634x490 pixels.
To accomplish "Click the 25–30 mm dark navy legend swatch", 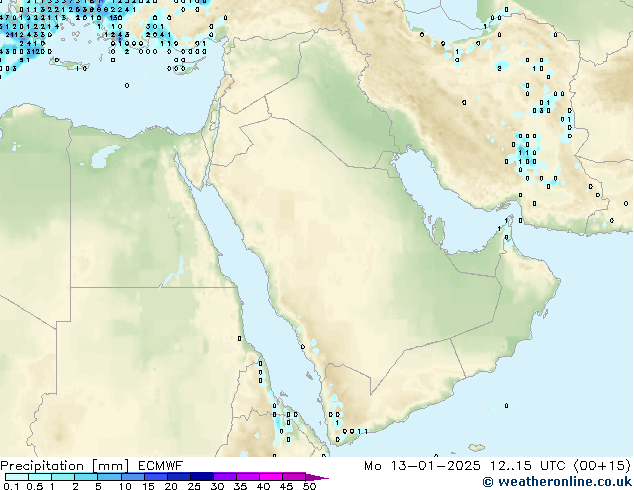I will tap(201, 477).
